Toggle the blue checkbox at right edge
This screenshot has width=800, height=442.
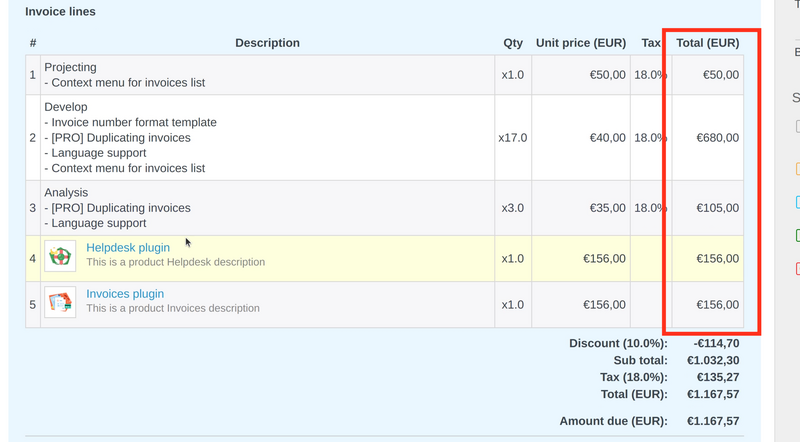pyautogui.click(x=797, y=202)
